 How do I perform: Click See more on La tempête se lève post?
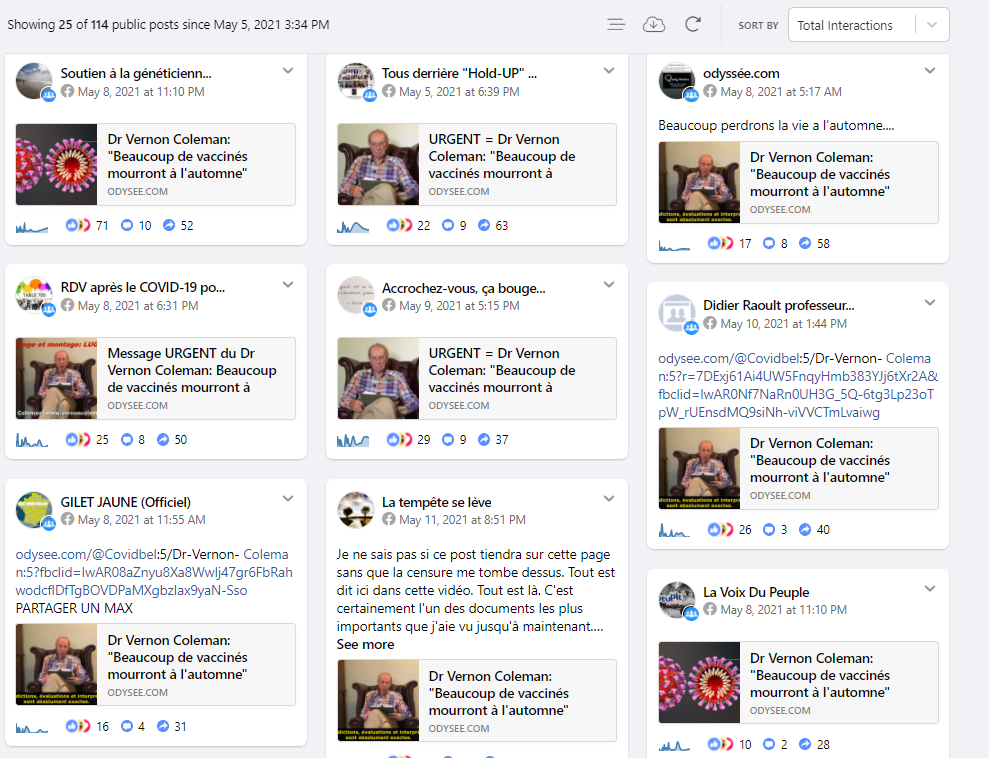click(x=365, y=644)
